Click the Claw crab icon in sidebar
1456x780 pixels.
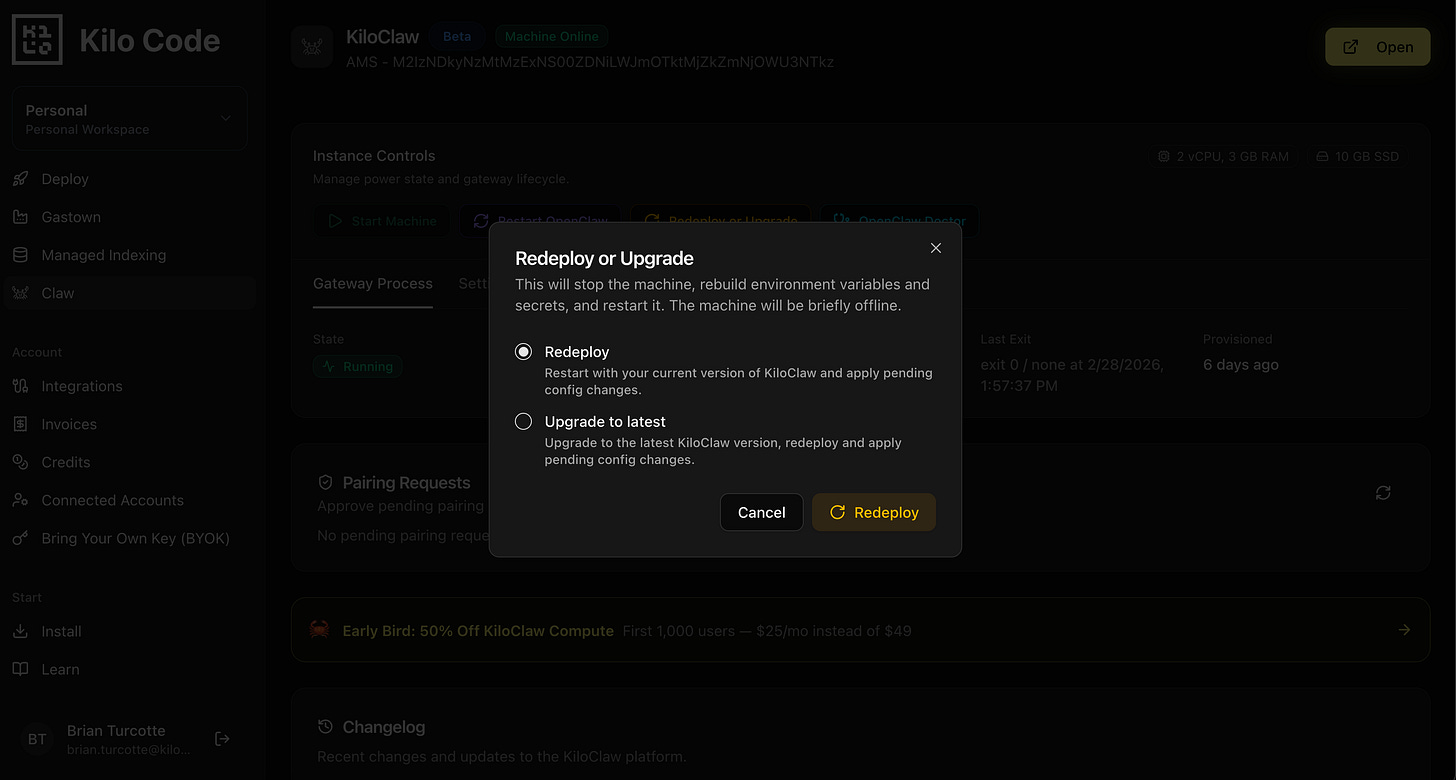tap(20, 293)
